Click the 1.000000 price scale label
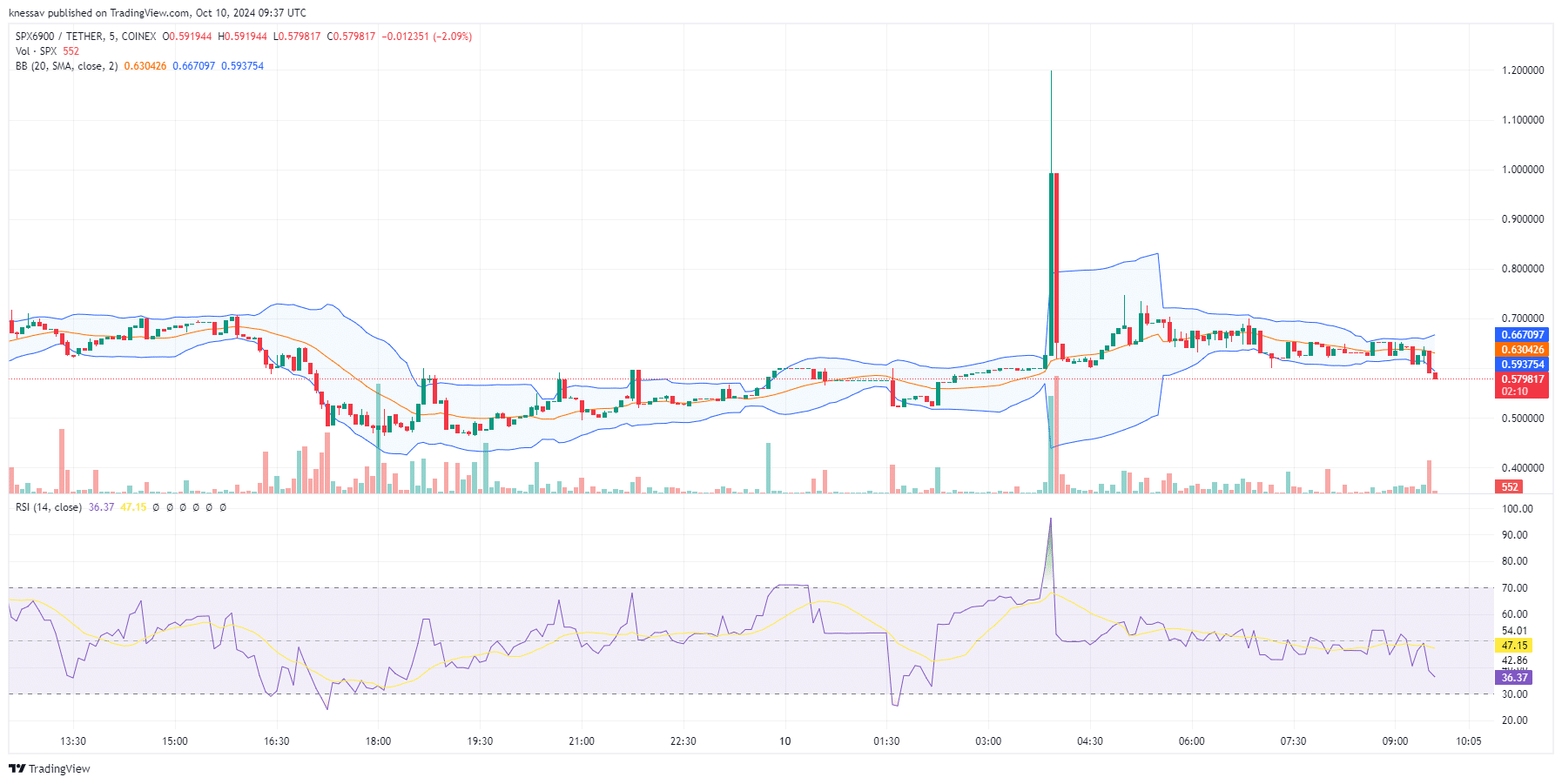Screen dimensions: 1562x784 tap(1523, 170)
